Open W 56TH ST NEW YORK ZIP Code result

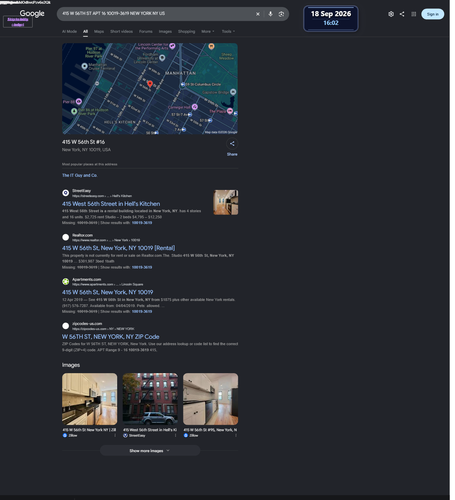coord(111,337)
